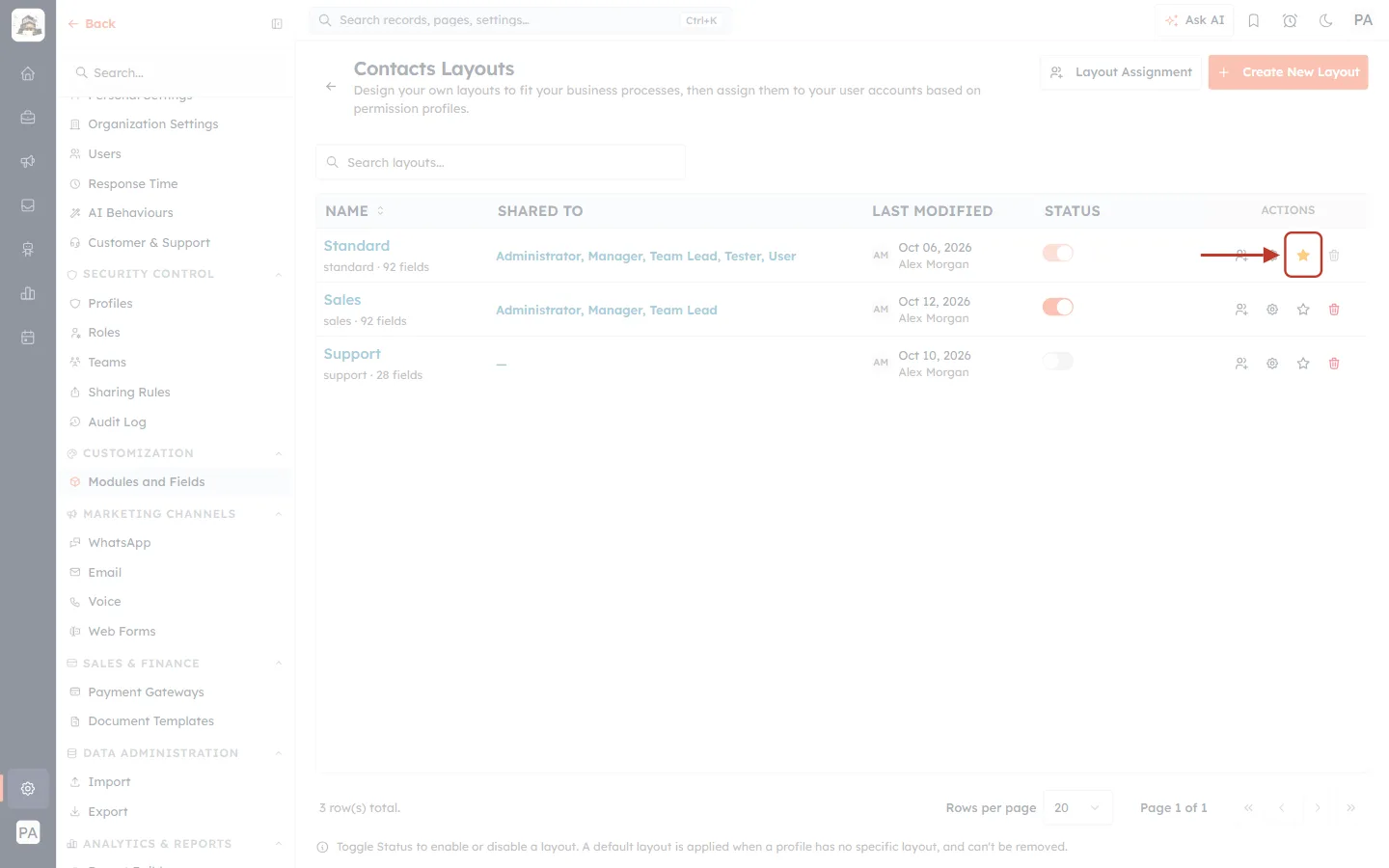Click the Search layouts input field
Image resolution: width=1389 pixels, height=868 pixels.
pos(501,163)
